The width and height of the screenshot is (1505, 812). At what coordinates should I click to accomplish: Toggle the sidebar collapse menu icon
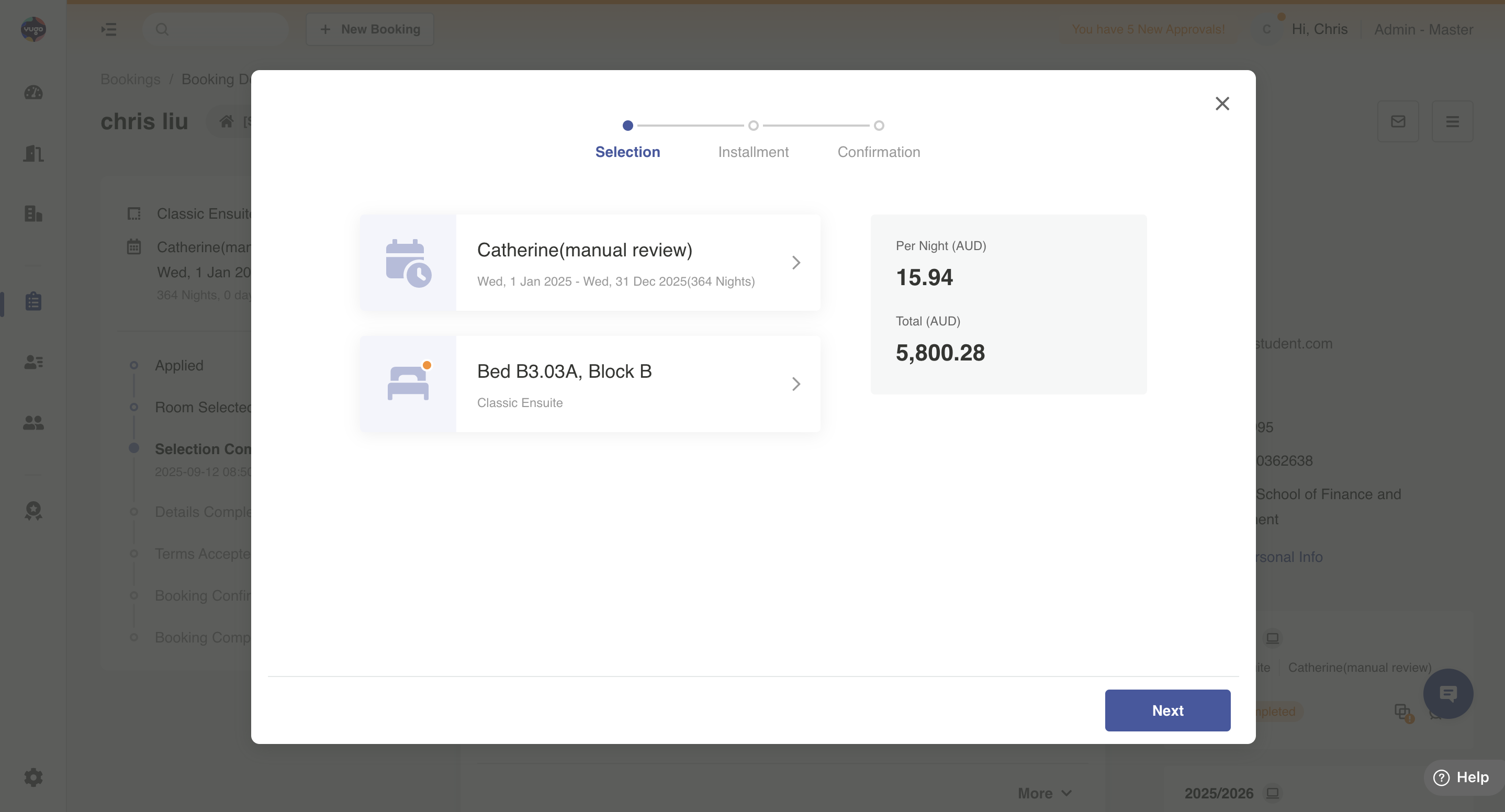tap(109, 29)
